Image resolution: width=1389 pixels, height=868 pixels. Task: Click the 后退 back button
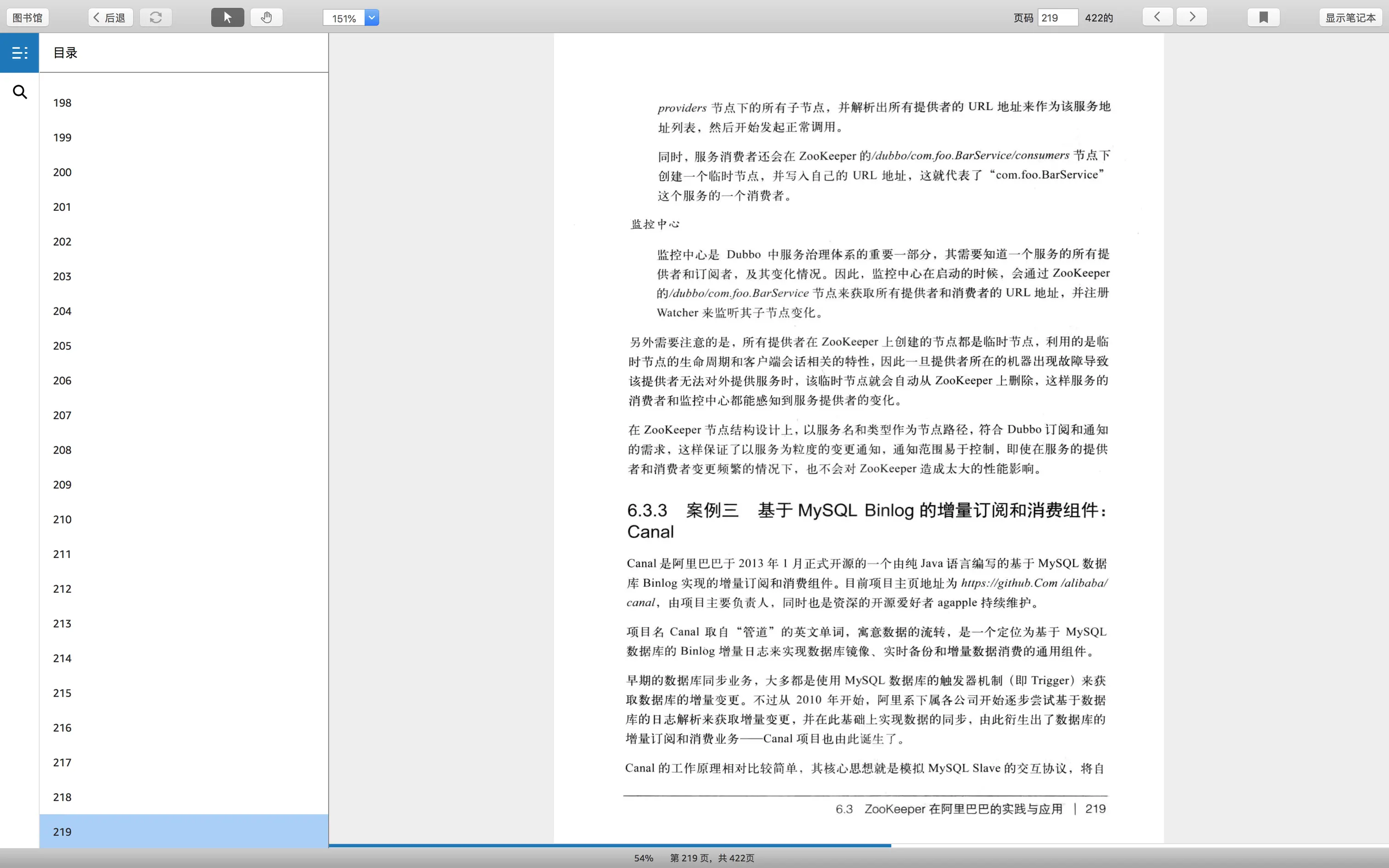[x=110, y=17]
